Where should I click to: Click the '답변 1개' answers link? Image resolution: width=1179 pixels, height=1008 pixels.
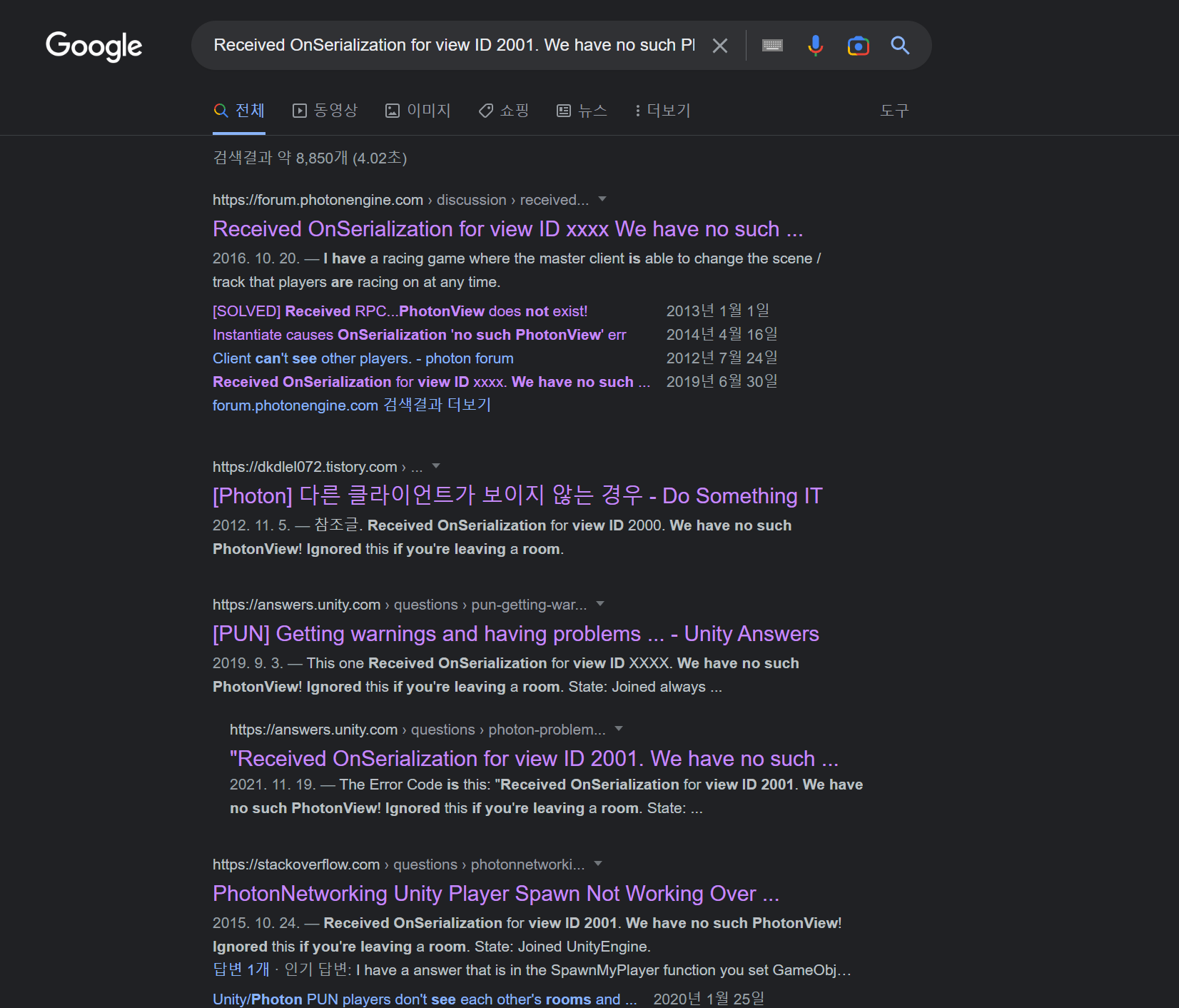[x=241, y=969]
